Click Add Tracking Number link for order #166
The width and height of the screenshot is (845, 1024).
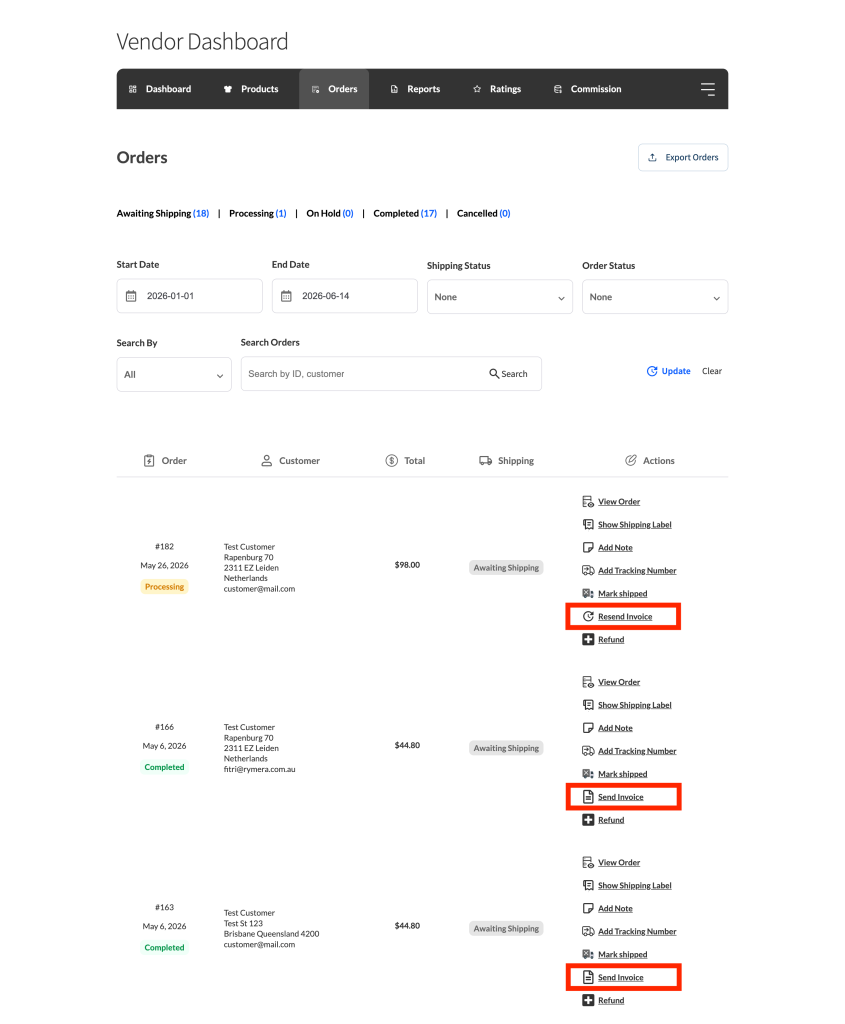tap(637, 751)
